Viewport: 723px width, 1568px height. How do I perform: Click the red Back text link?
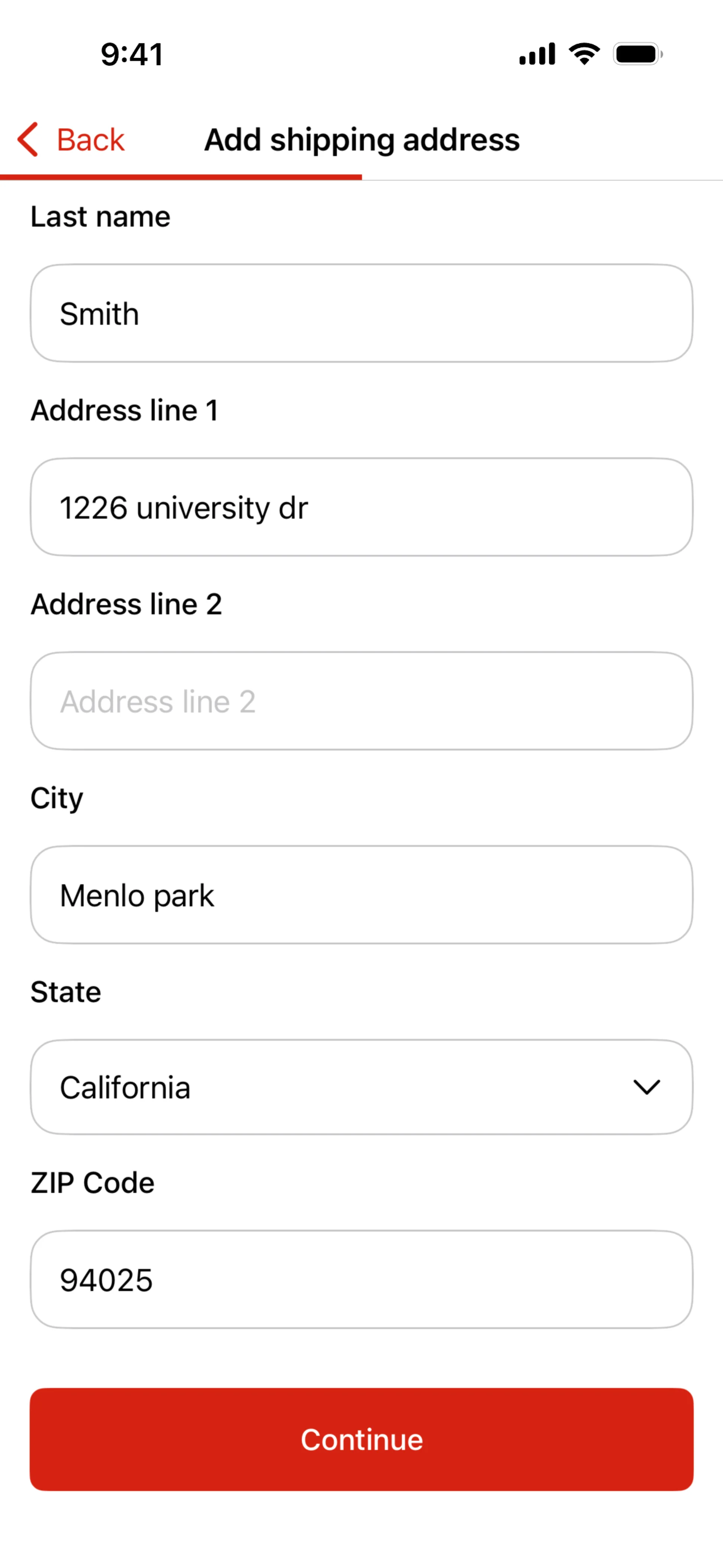pos(90,140)
